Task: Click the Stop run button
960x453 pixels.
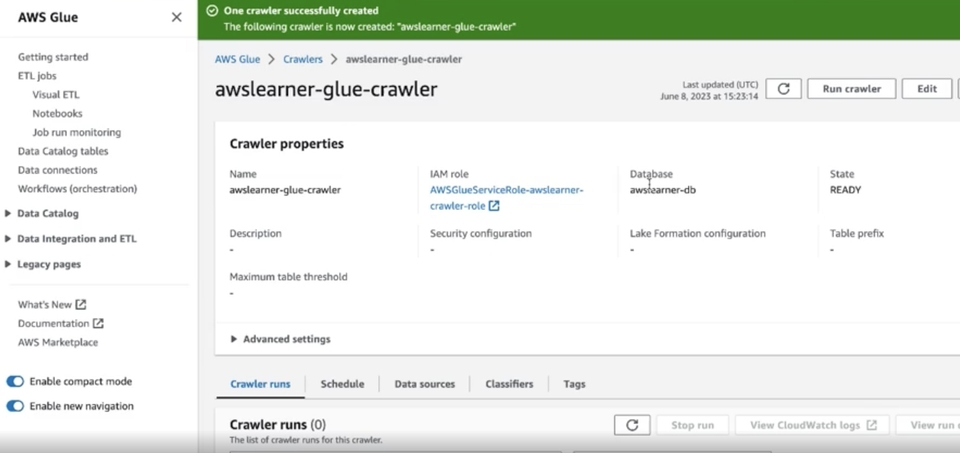Action: pyautogui.click(x=692, y=425)
